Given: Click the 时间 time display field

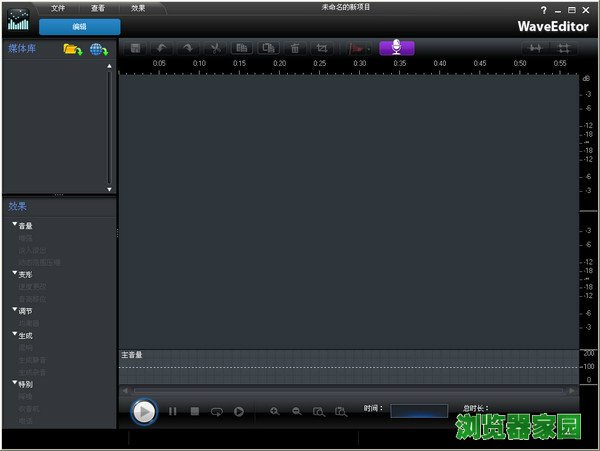Looking at the screenshot, I should tap(418, 410).
